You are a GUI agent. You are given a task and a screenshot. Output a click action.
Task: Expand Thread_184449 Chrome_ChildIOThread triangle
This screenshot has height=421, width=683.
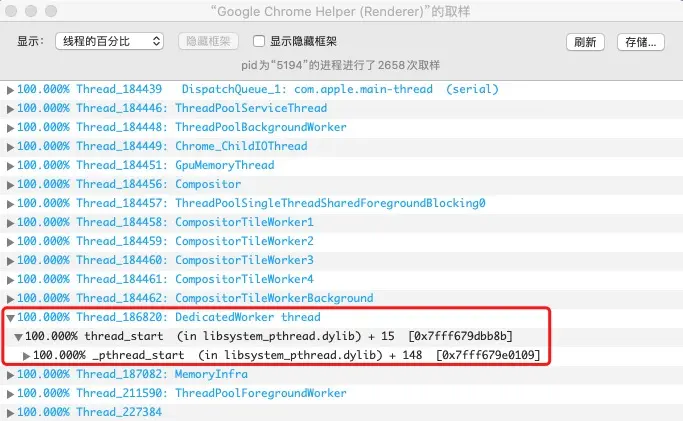(x=10, y=147)
